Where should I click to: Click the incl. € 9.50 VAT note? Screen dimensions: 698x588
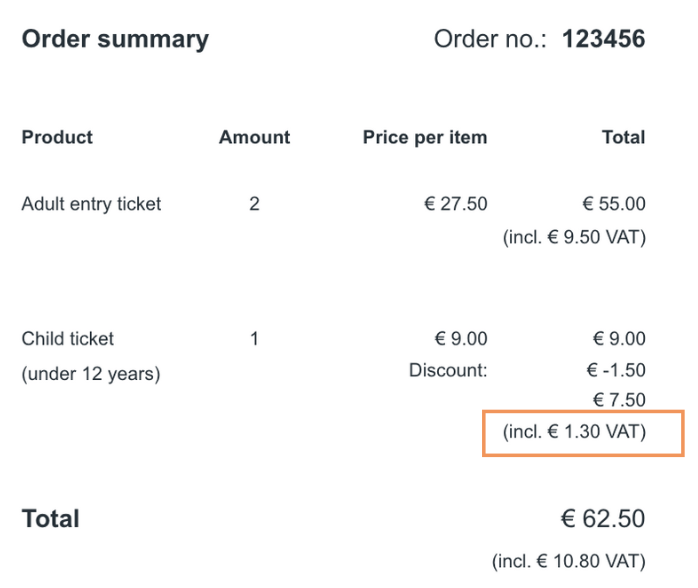coord(573,238)
